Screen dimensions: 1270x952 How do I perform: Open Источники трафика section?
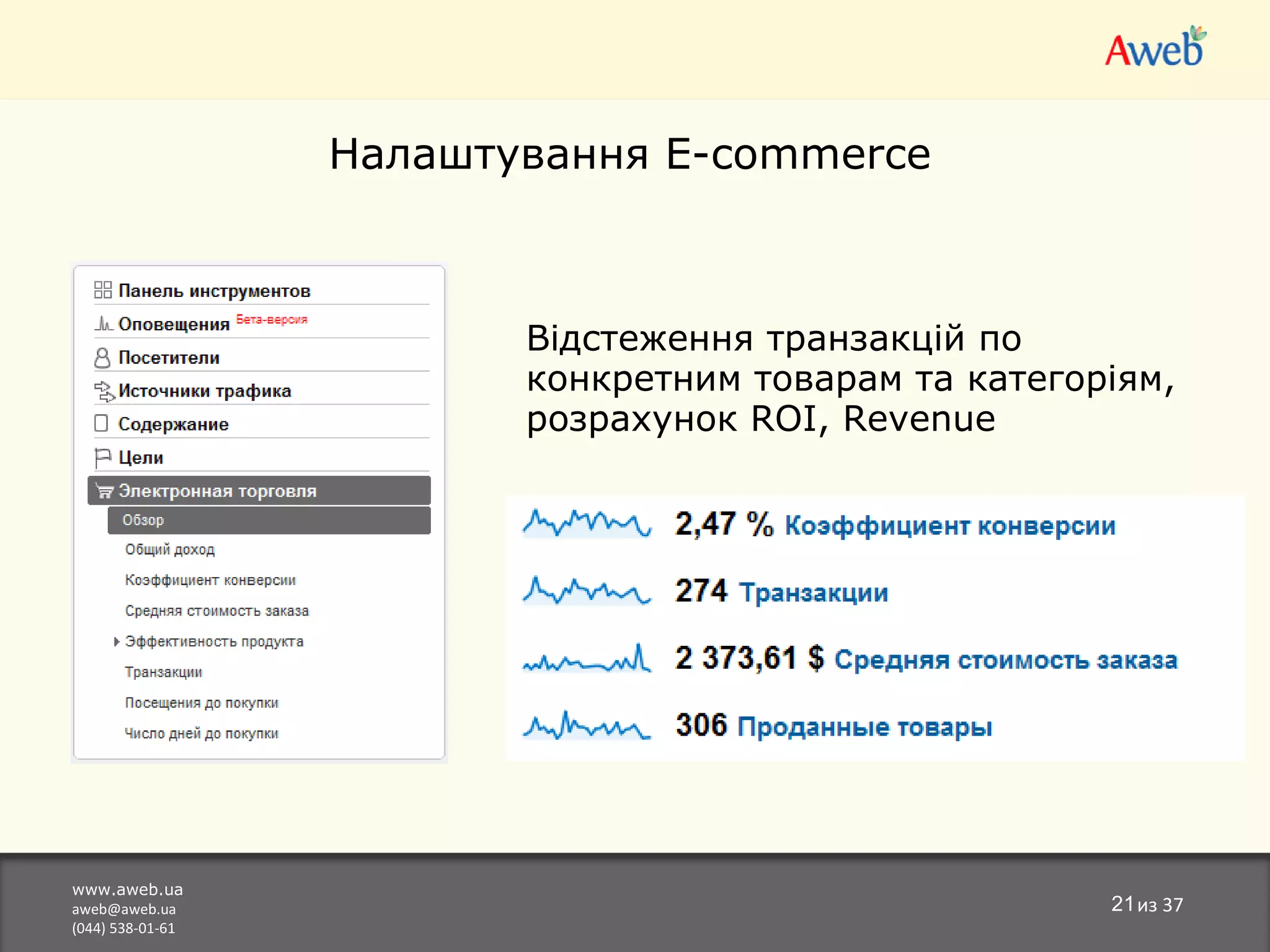(205, 391)
